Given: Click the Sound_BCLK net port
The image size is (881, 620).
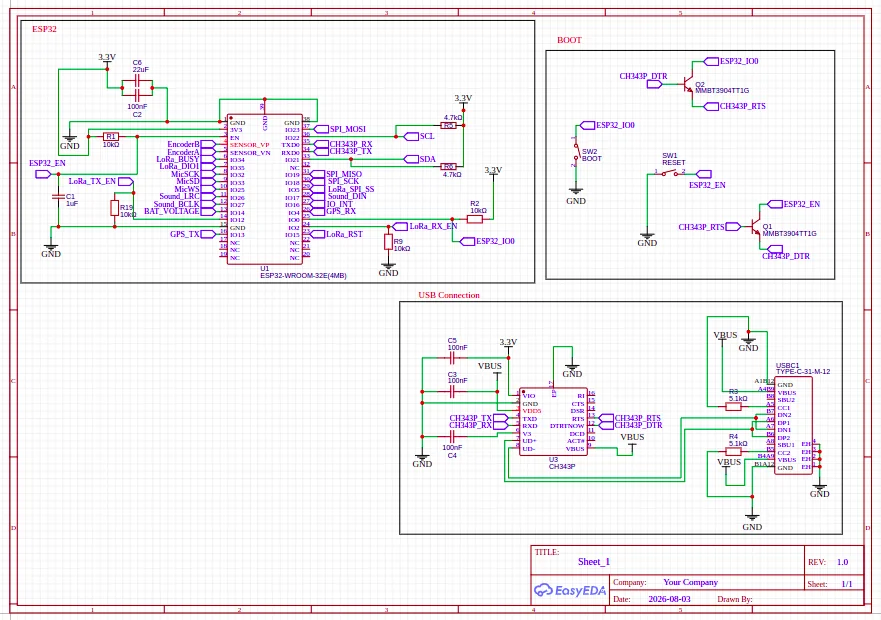Looking at the screenshot, I should 184,204.
